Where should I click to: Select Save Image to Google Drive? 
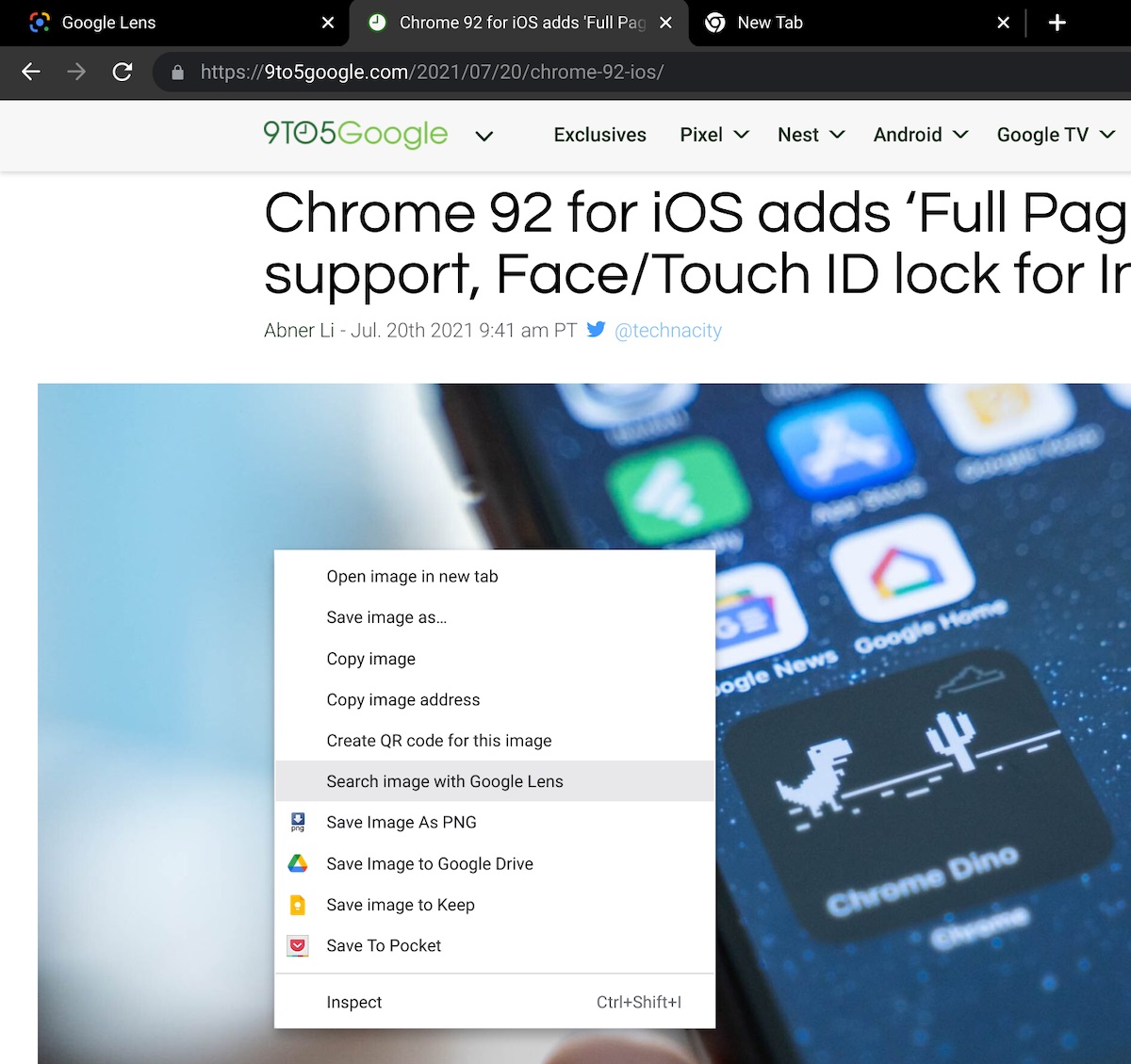click(495, 863)
